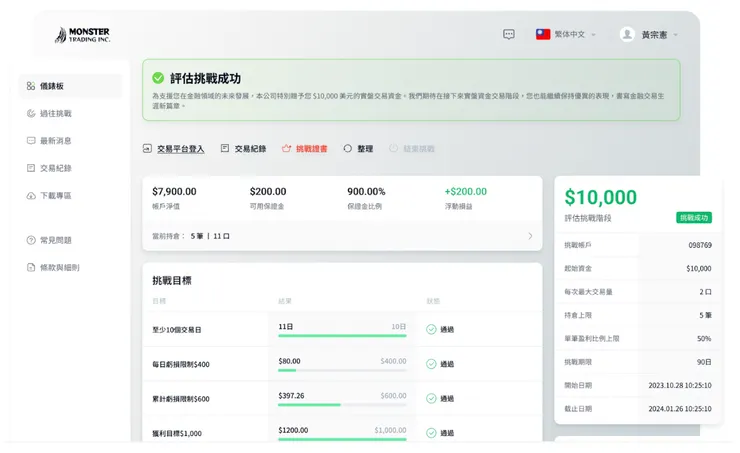Viewport: 740px width, 453px height.
Task: Click the passed check icon for 累計虧損限制$600
Action: click(x=431, y=398)
